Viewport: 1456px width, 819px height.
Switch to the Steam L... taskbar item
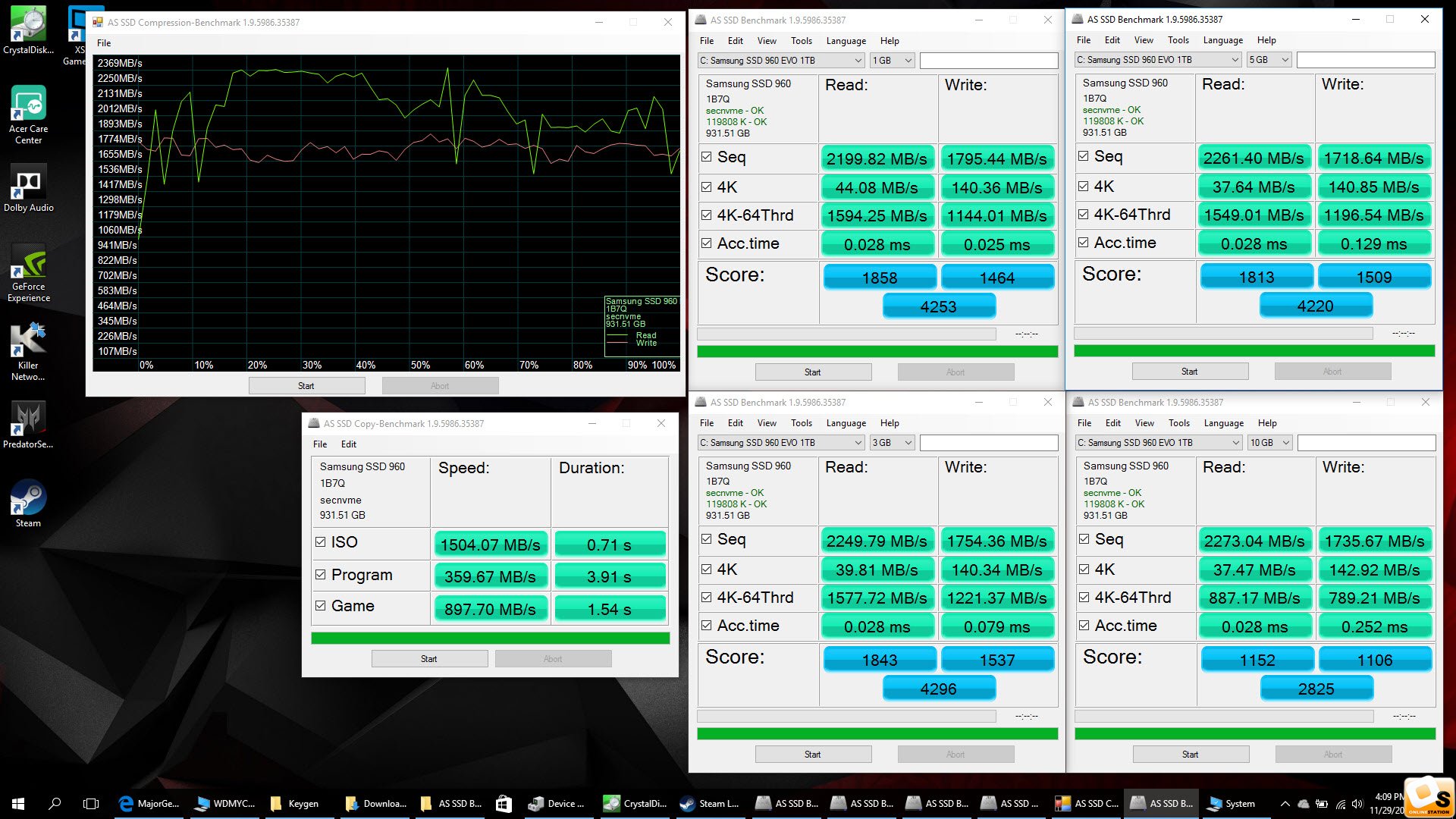709,804
